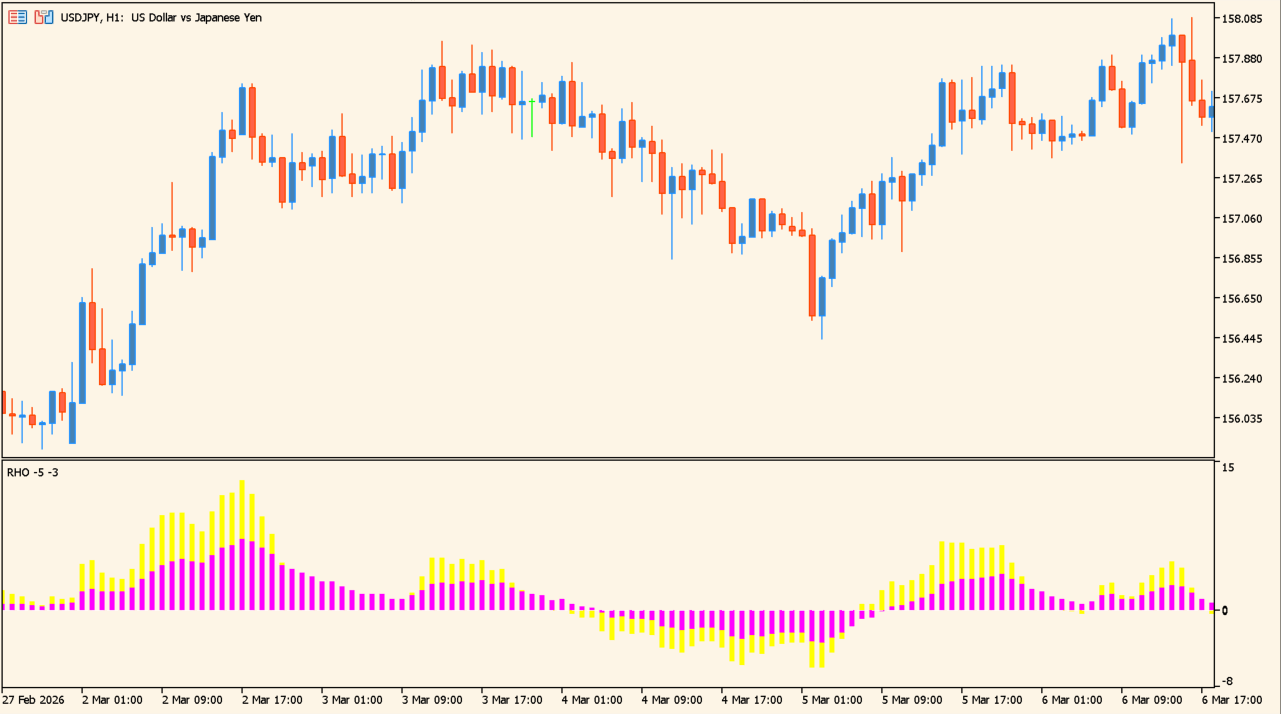This screenshot has height=714, width=1281.
Task: Click the 15 value on indicator scale
Action: [1227, 467]
